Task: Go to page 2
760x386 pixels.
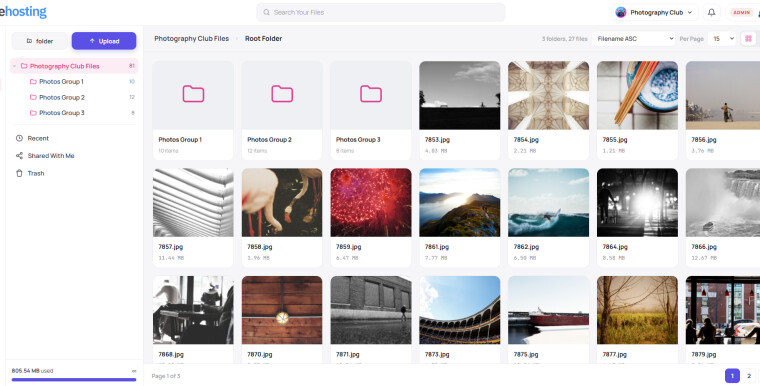Action: (749, 376)
